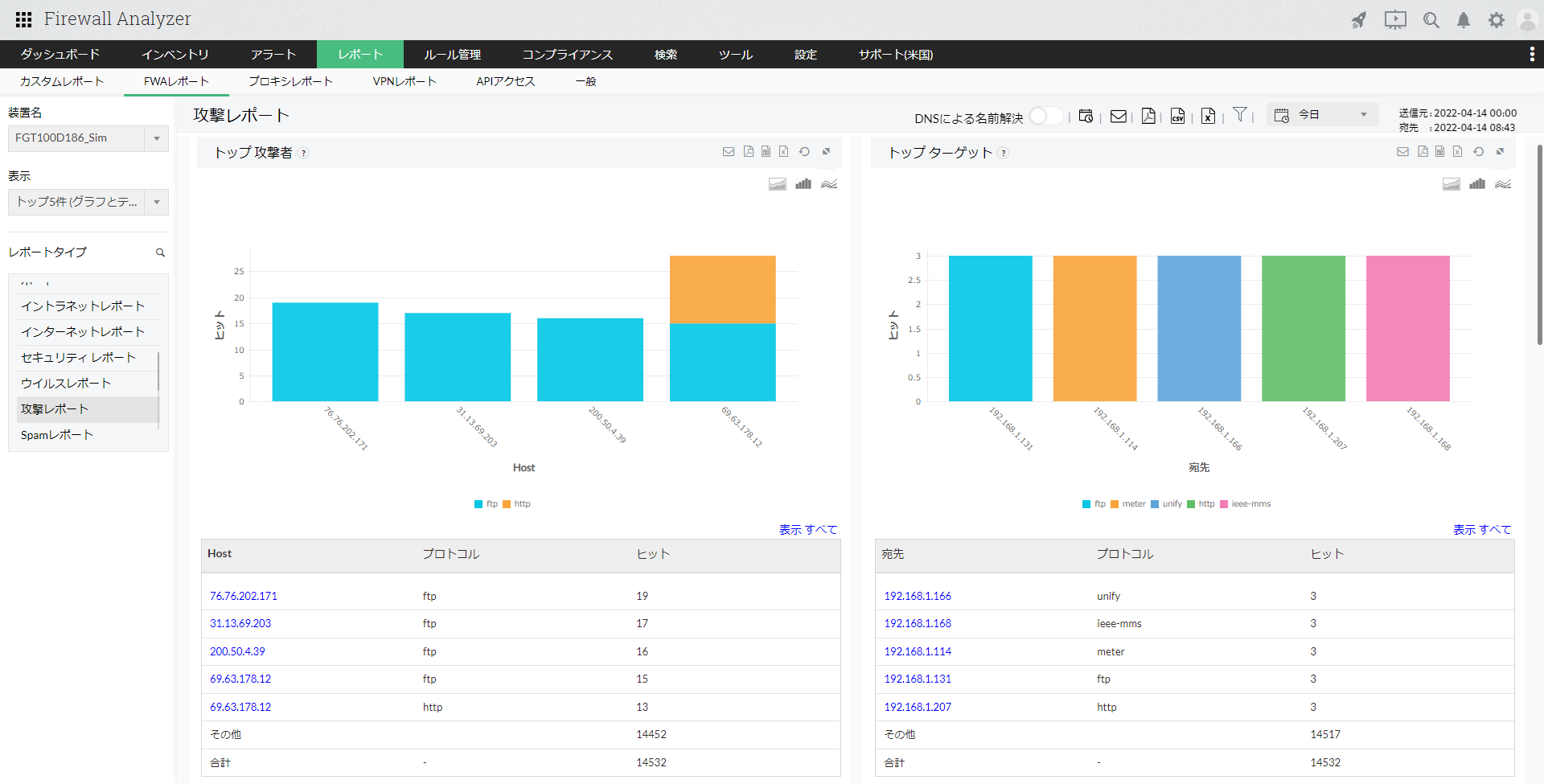Image resolution: width=1544 pixels, height=784 pixels.
Task: Show トップ 攻撃者 chart as area graph
Action: click(x=777, y=184)
